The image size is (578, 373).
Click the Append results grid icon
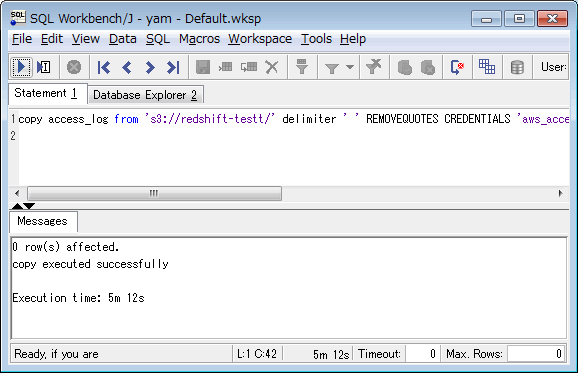[x=487, y=67]
